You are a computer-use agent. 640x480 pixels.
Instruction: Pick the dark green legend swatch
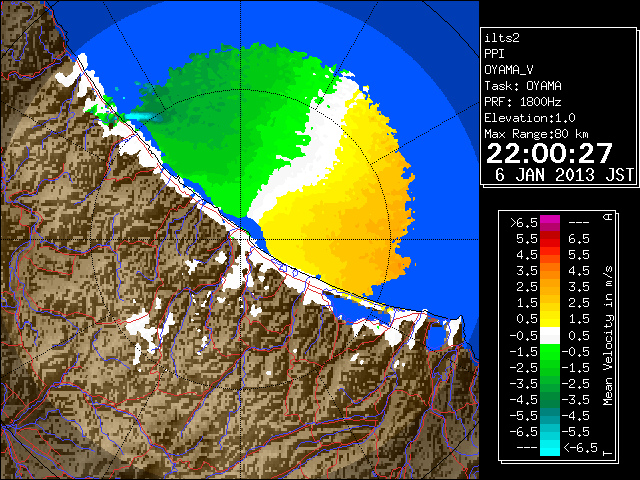tap(550, 399)
